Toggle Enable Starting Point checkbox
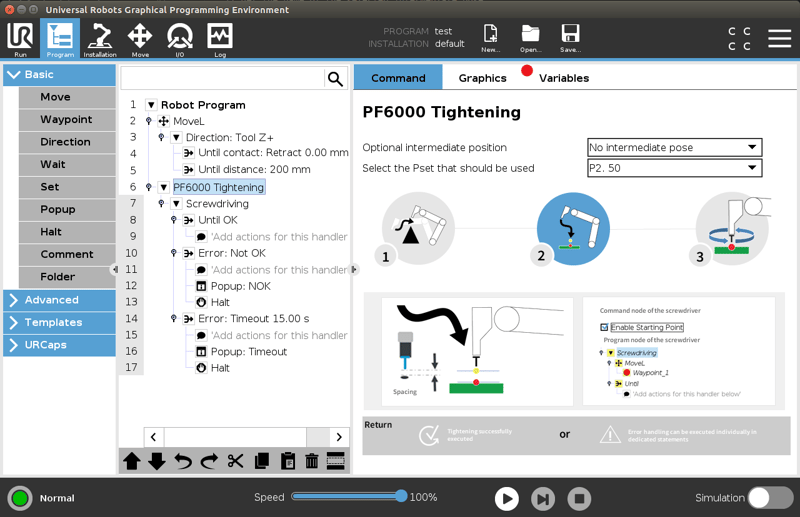 point(605,327)
